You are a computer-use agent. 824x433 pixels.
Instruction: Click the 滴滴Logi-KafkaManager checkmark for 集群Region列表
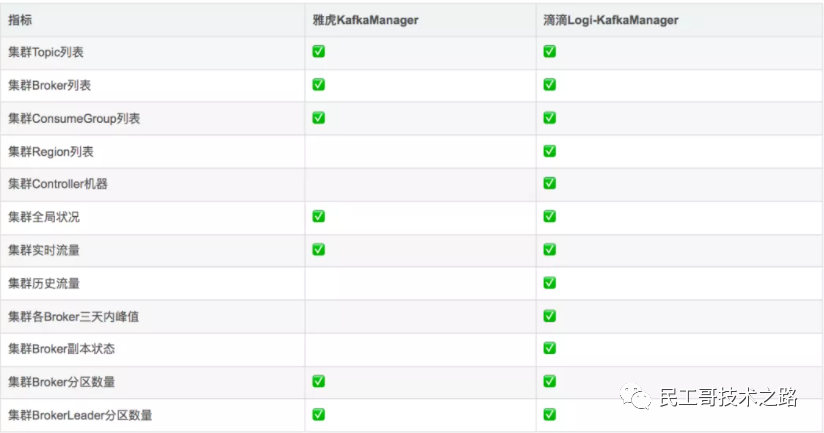tap(550, 151)
